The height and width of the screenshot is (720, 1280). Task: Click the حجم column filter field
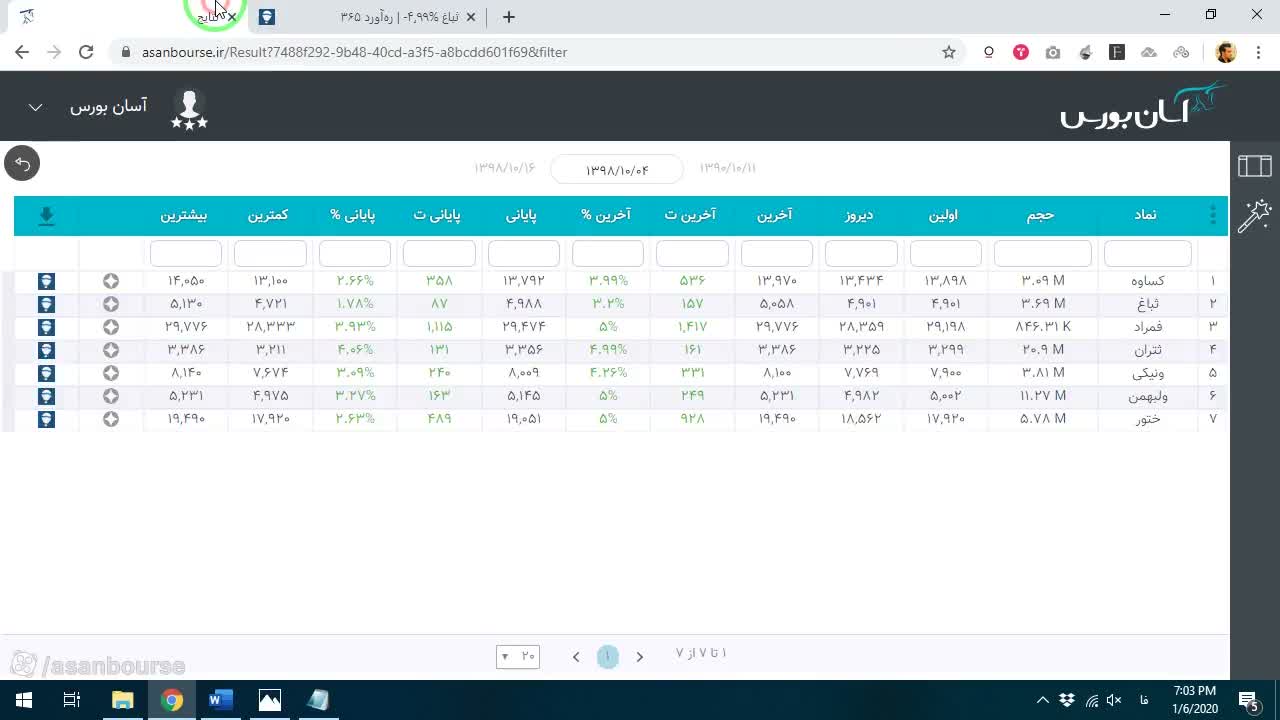1042,253
